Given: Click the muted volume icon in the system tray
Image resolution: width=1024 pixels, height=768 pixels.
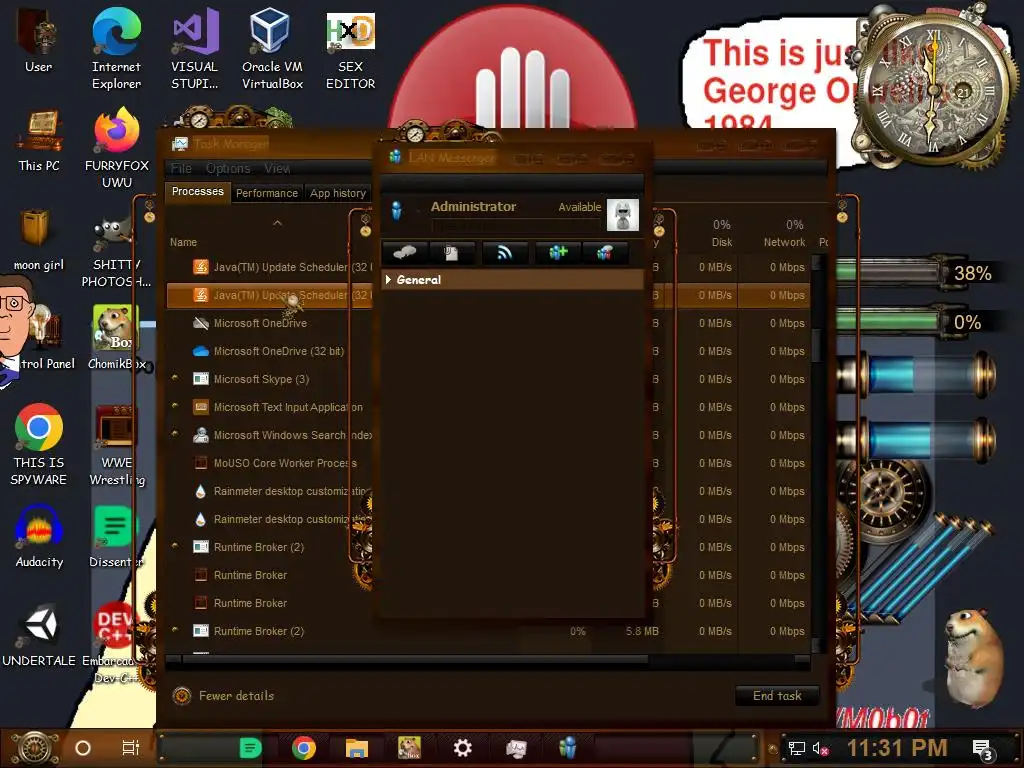Looking at the screenshot, I should click(x=820, y=748).
